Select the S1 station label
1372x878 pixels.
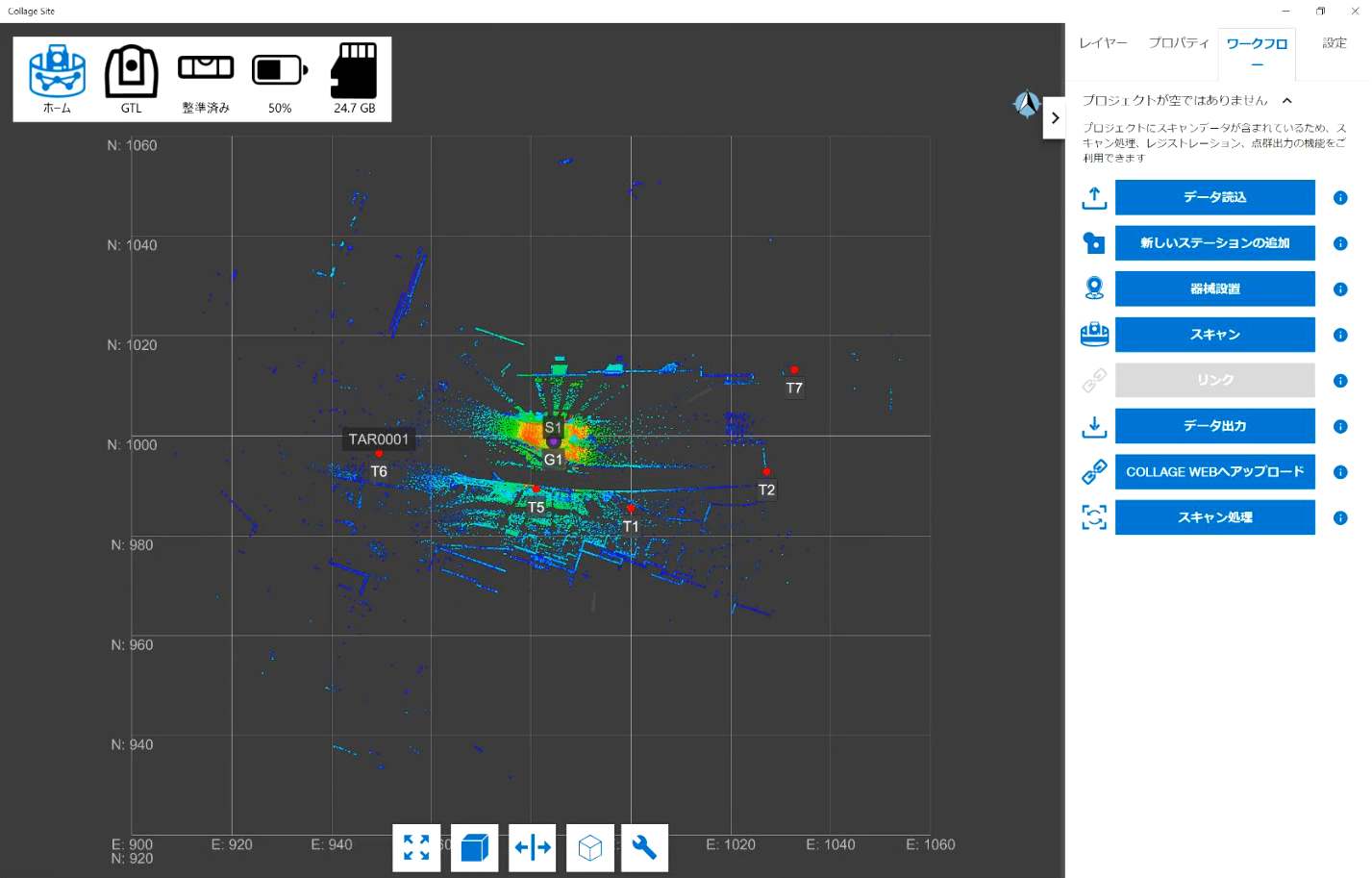(x=553, y=428)
